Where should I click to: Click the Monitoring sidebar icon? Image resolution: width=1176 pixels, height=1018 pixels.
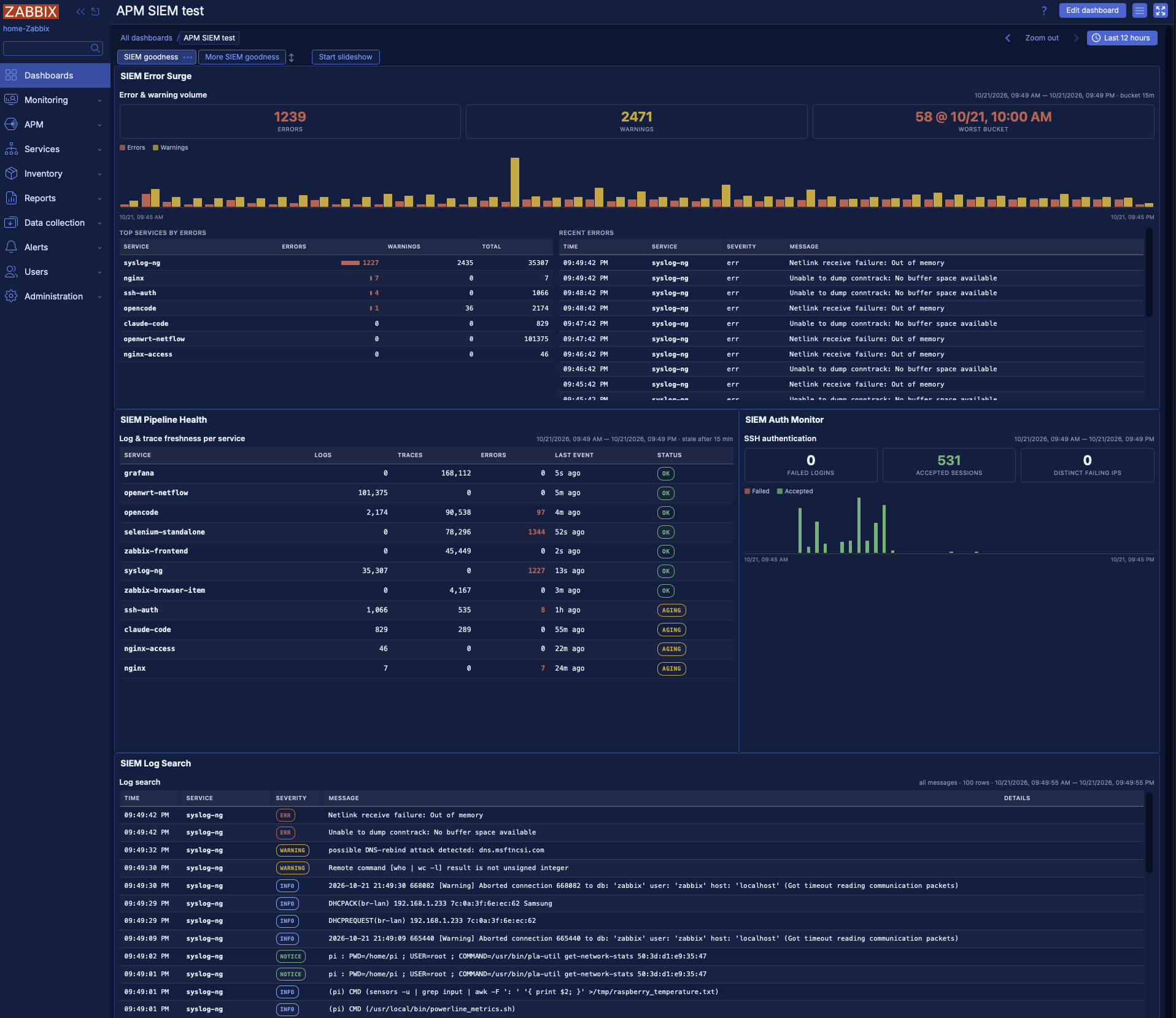point(11,99)
